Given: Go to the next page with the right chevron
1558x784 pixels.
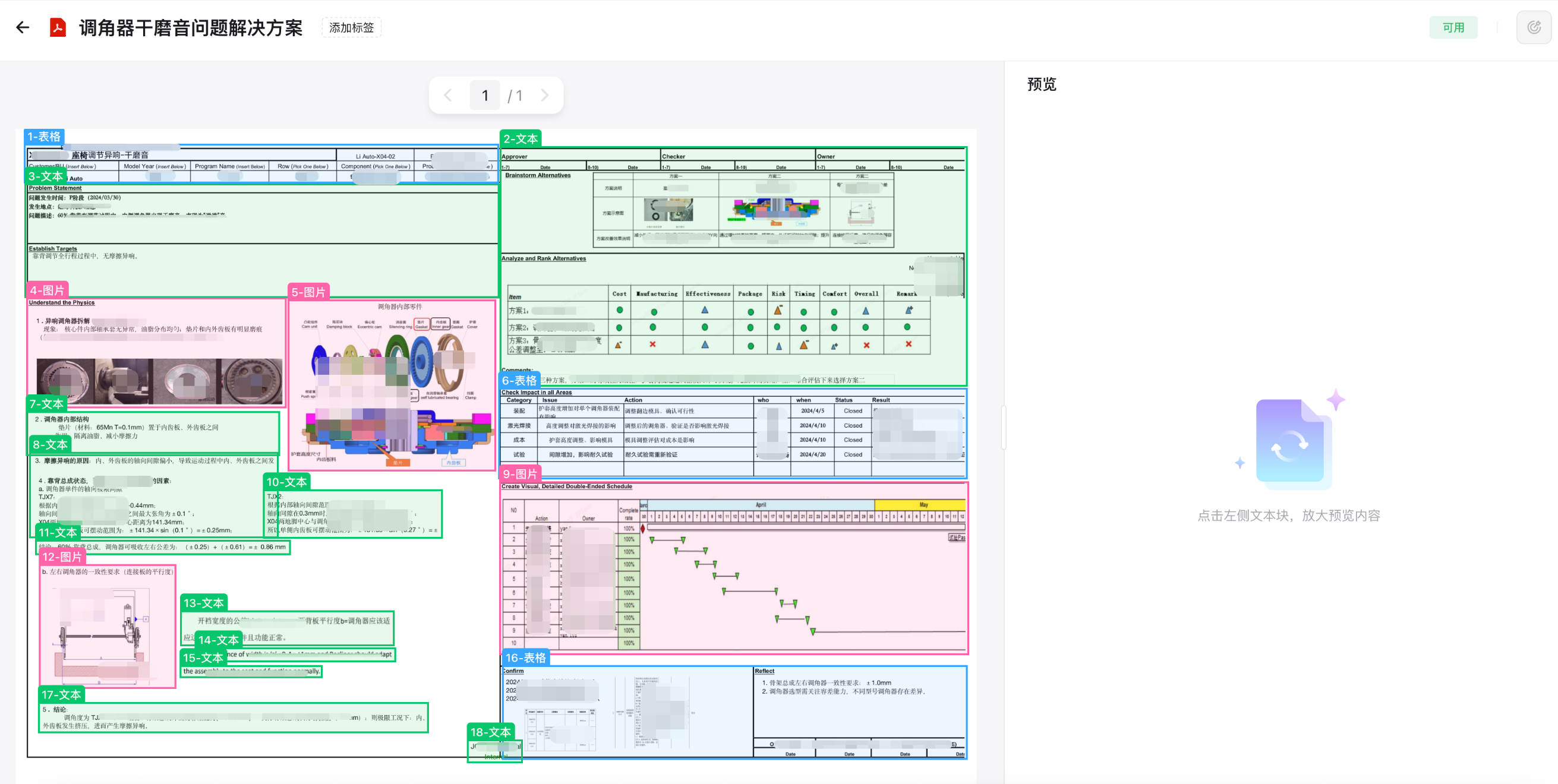Looking at the screenshot, I should [544, 95].
